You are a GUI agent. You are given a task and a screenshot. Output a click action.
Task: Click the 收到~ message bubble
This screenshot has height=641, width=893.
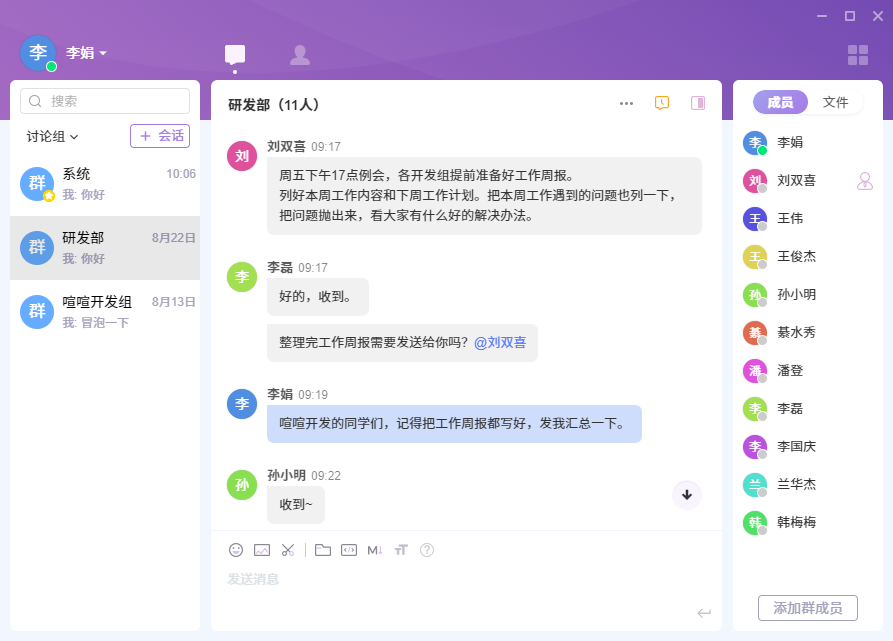[x=296, y=504]
